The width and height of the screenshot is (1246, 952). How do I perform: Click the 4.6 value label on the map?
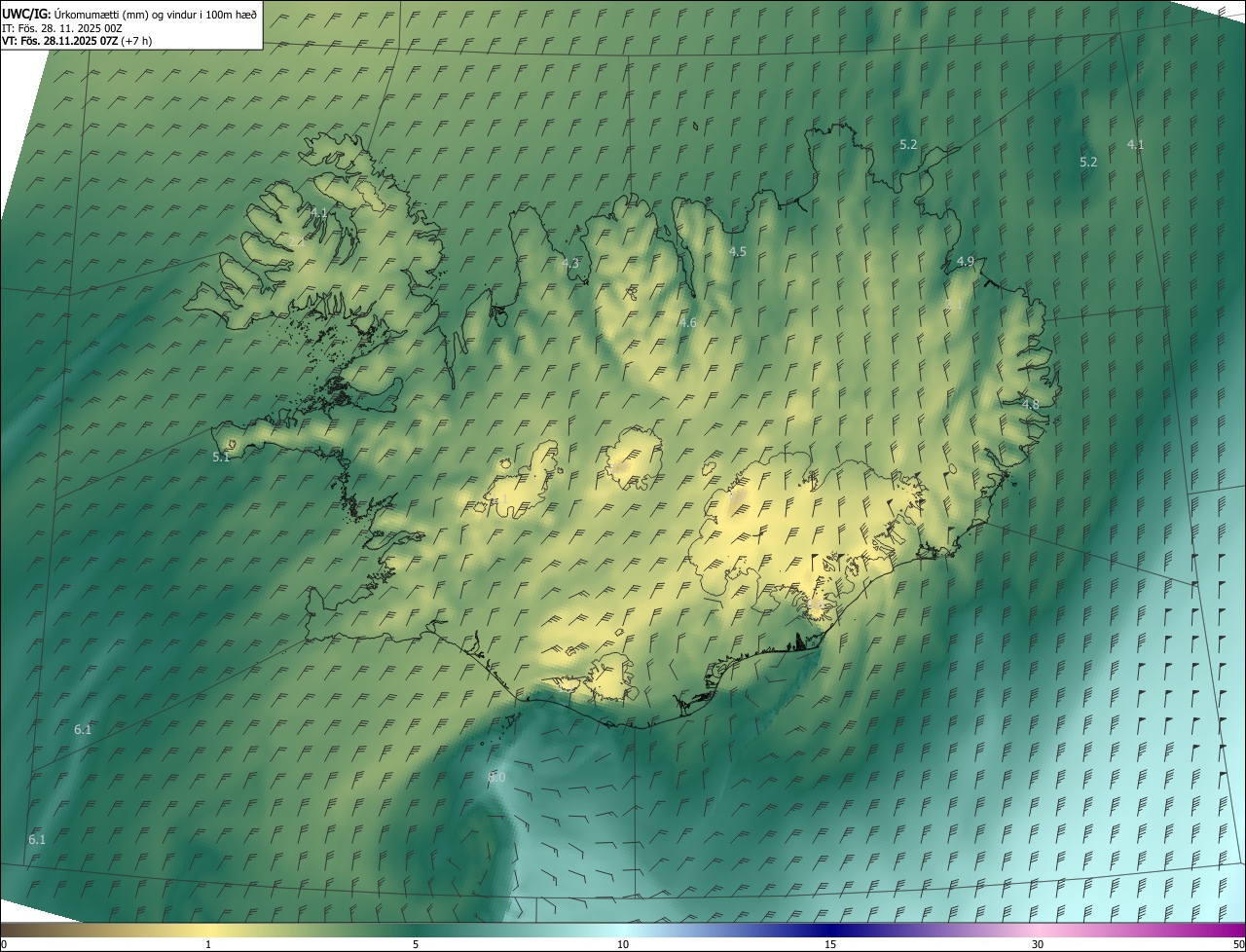[688, 322]
